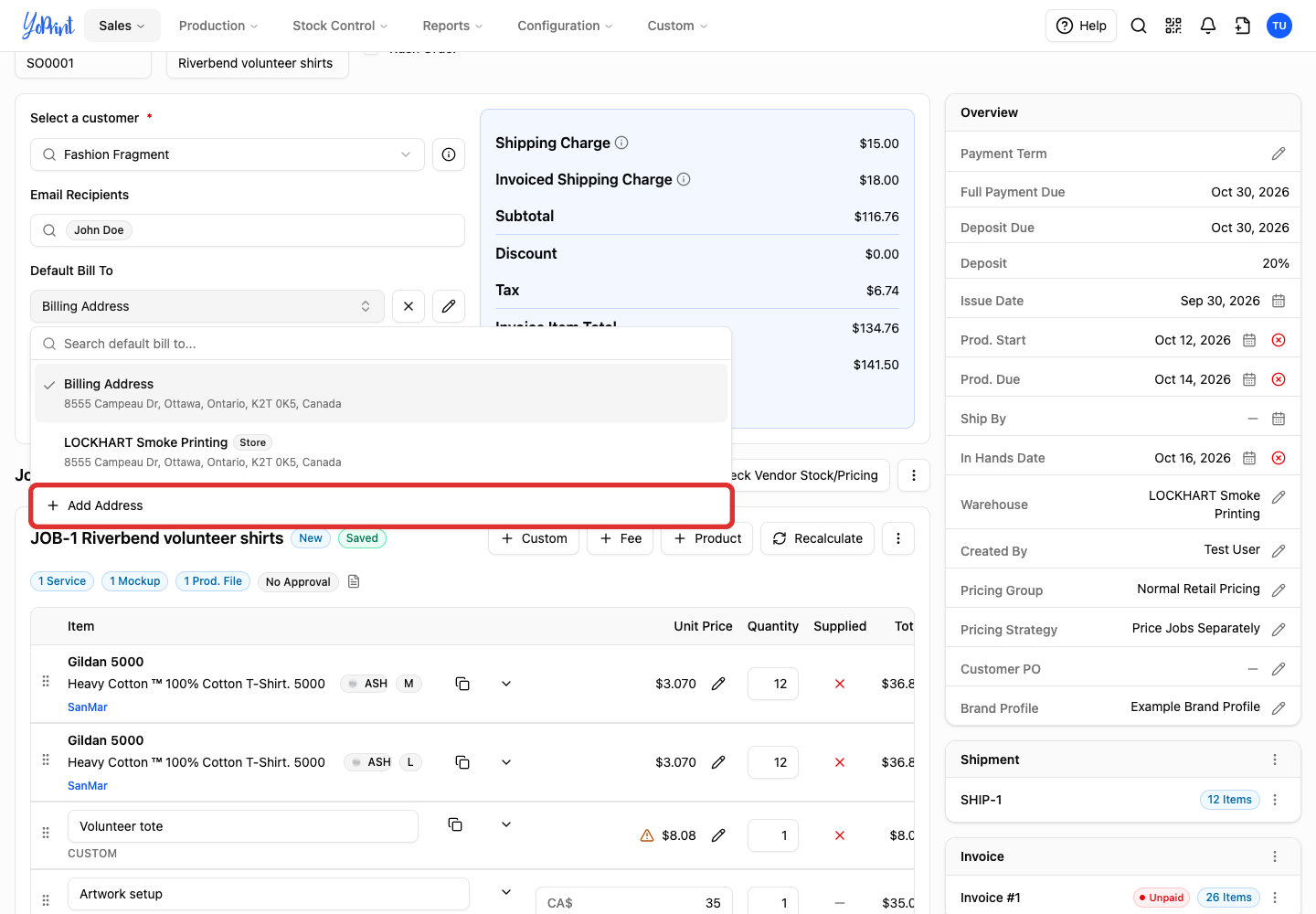
Task: Click the Search default bill to field
Action: pos(381,344)
